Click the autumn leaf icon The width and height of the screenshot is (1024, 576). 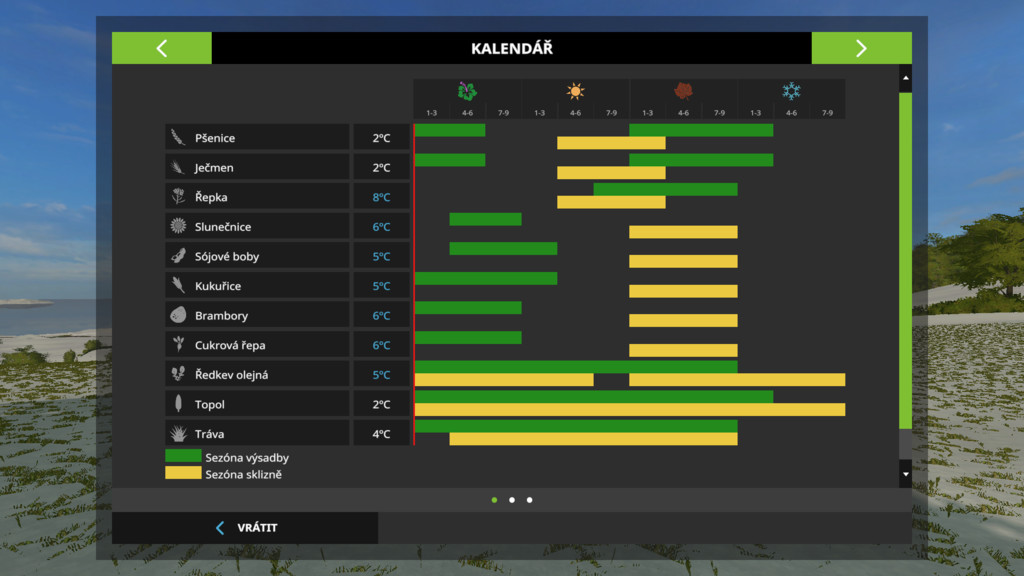click(x=683, y=91)
